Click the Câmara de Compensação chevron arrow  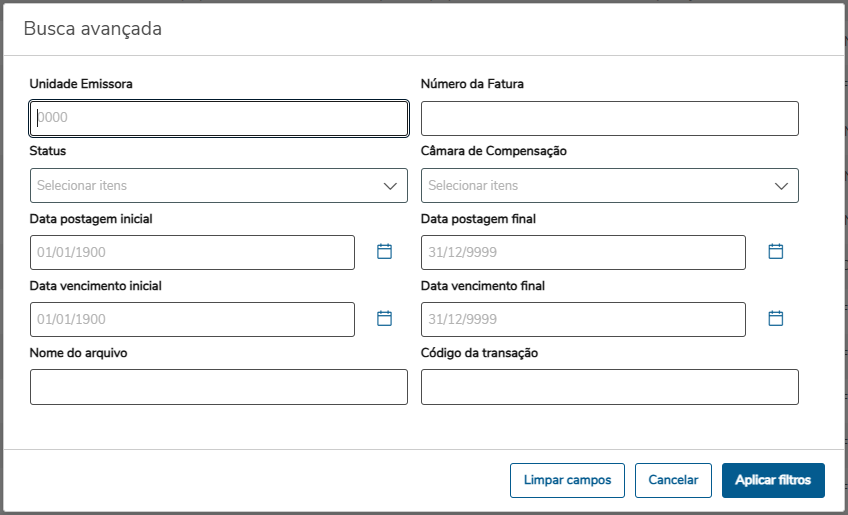point(781,186)
